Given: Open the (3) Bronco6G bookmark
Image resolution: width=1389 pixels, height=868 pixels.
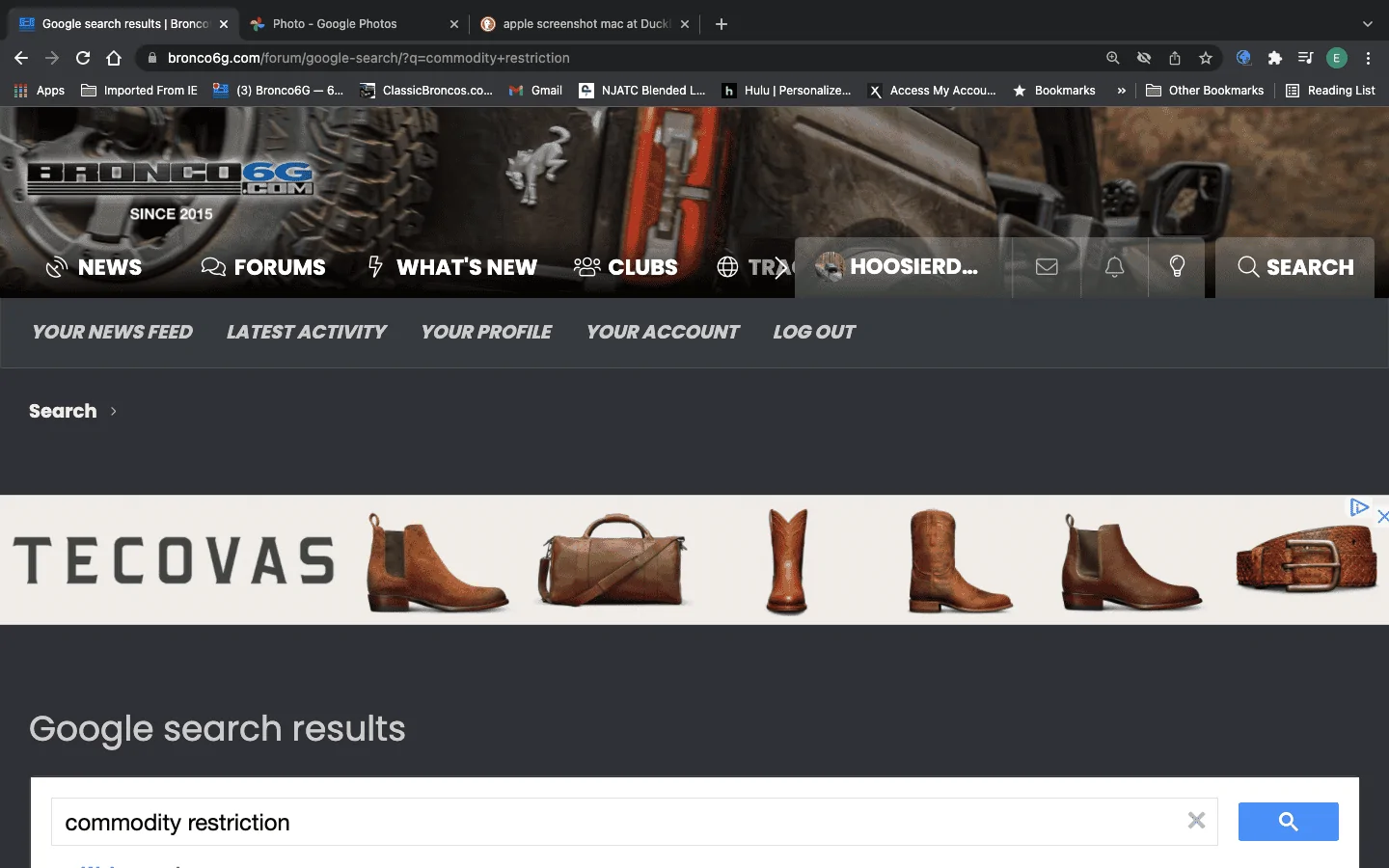Looking at the screenshot, I should coord(278,91).
